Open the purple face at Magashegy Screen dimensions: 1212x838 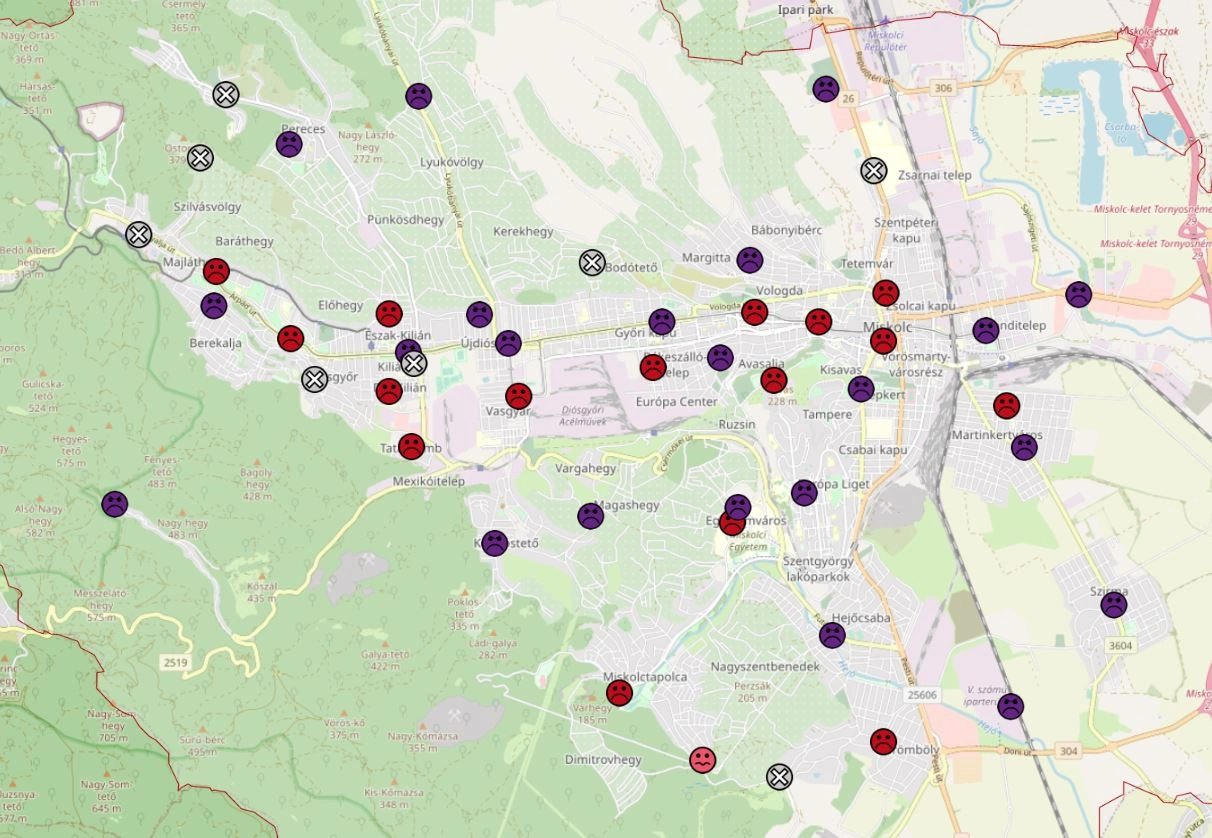[x=590, y=516]
